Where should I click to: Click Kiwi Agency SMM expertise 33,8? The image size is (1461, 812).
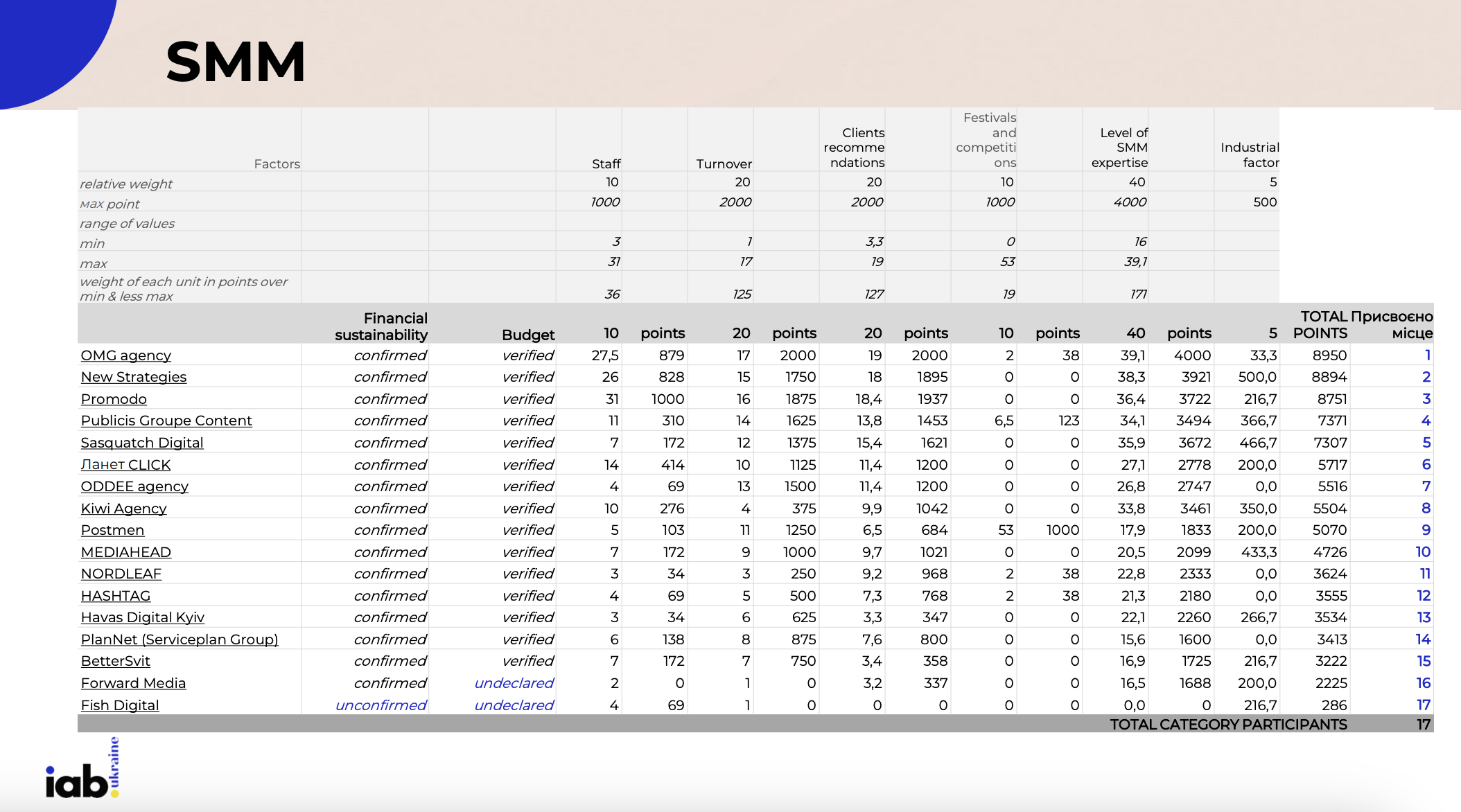click(x=1131, y=509)
